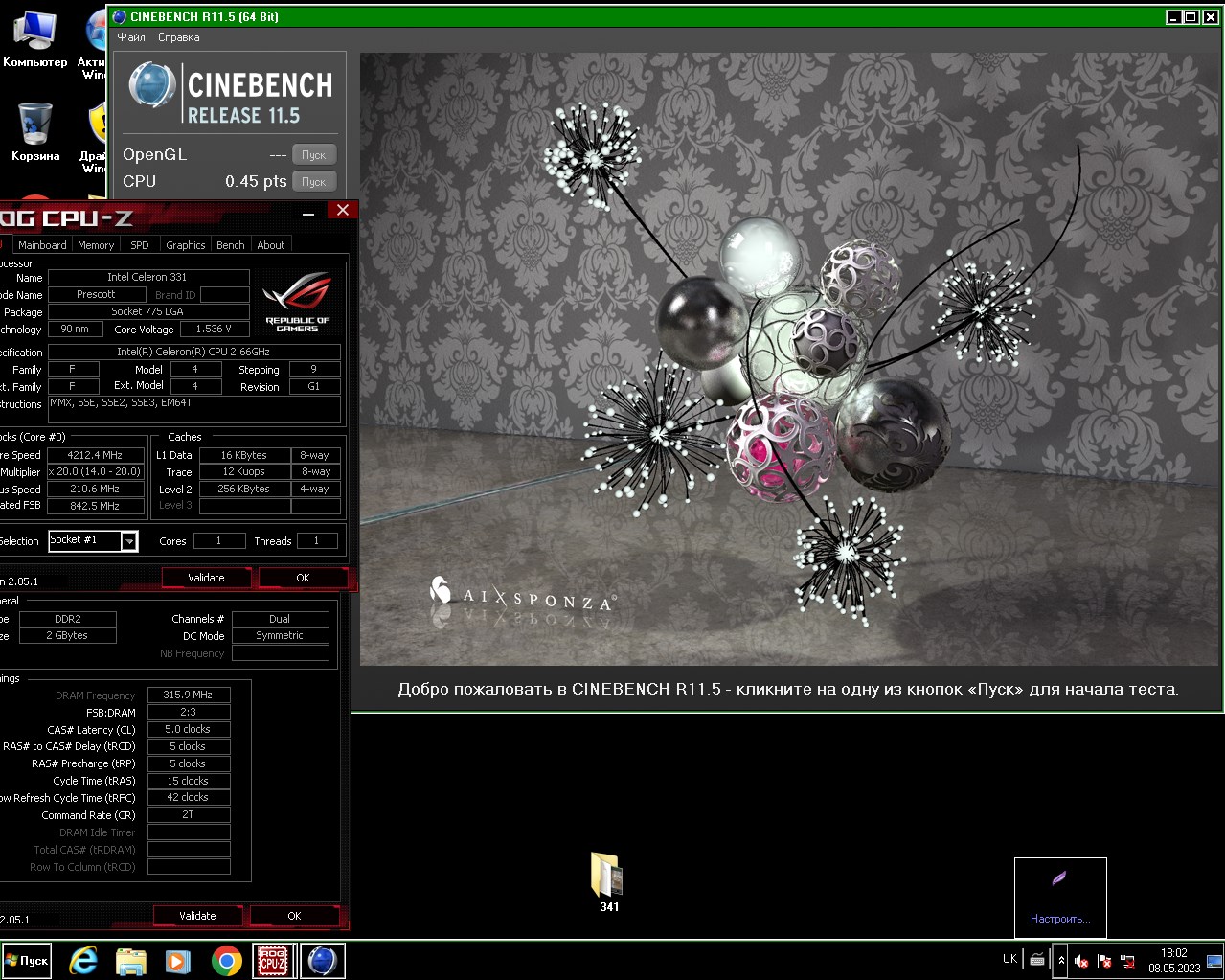
Task: Click the 4212.4 MHz core speed value
Action: pyautogui.click(x=96, y=455)
